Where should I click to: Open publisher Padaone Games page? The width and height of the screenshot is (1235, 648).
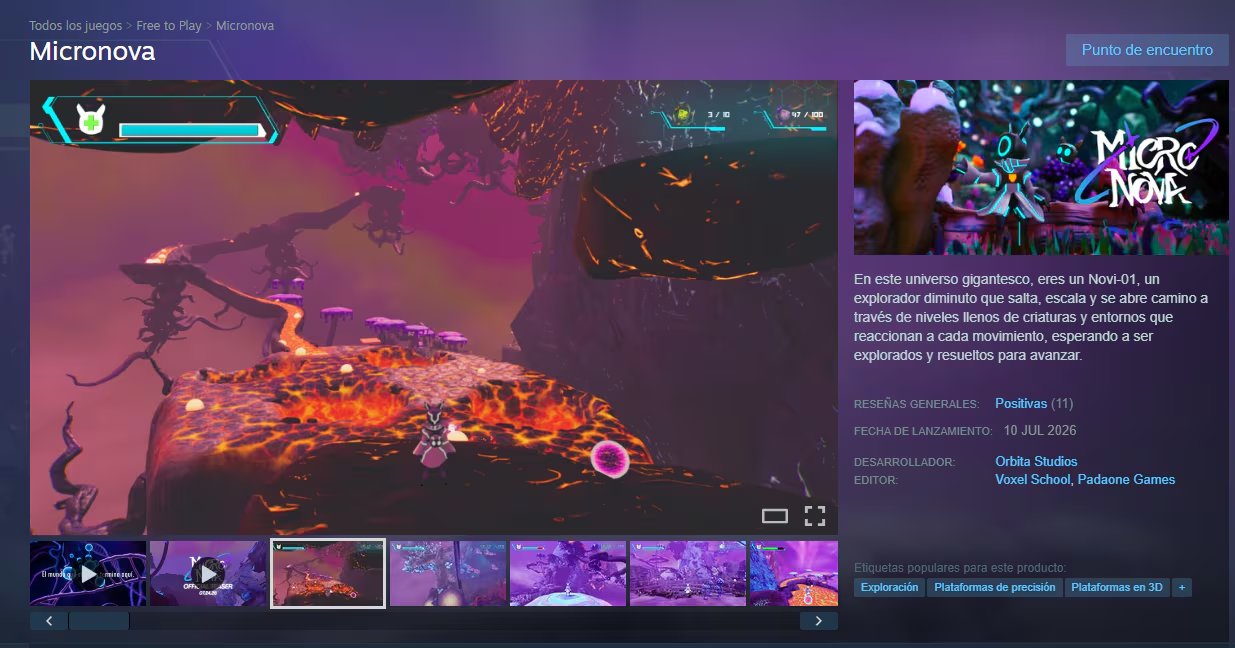click(x=1126, y=480)
